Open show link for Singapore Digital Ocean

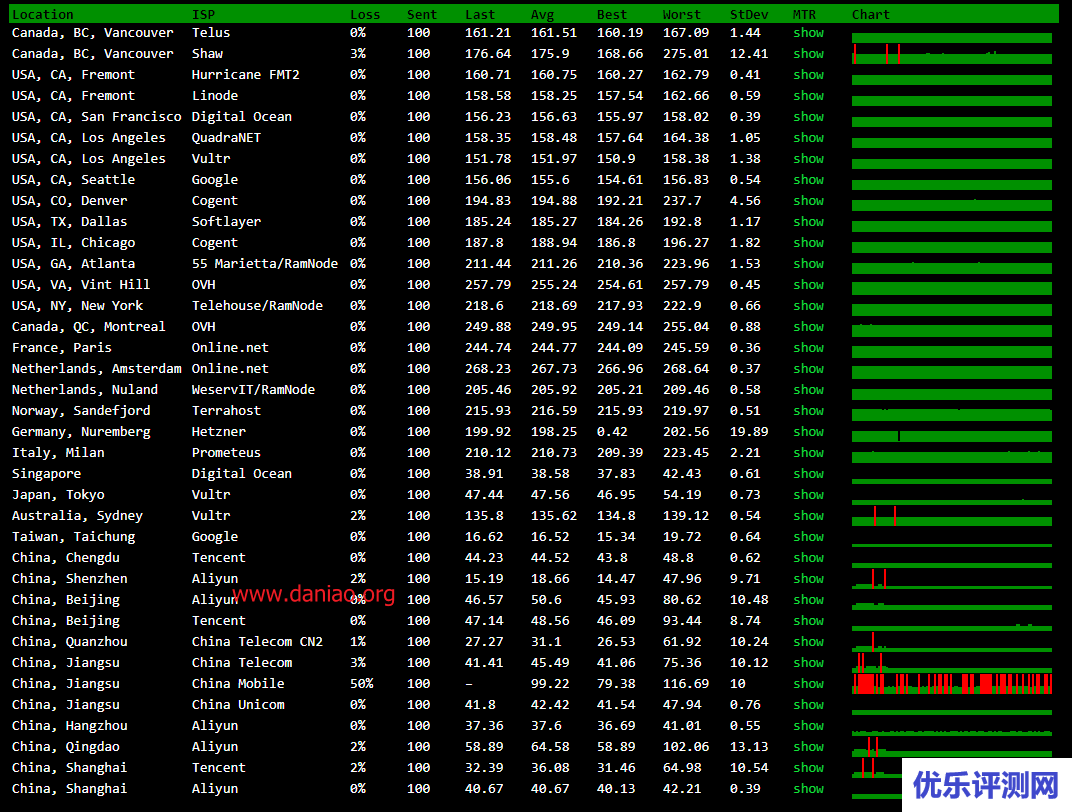click(x=808, y=474)
